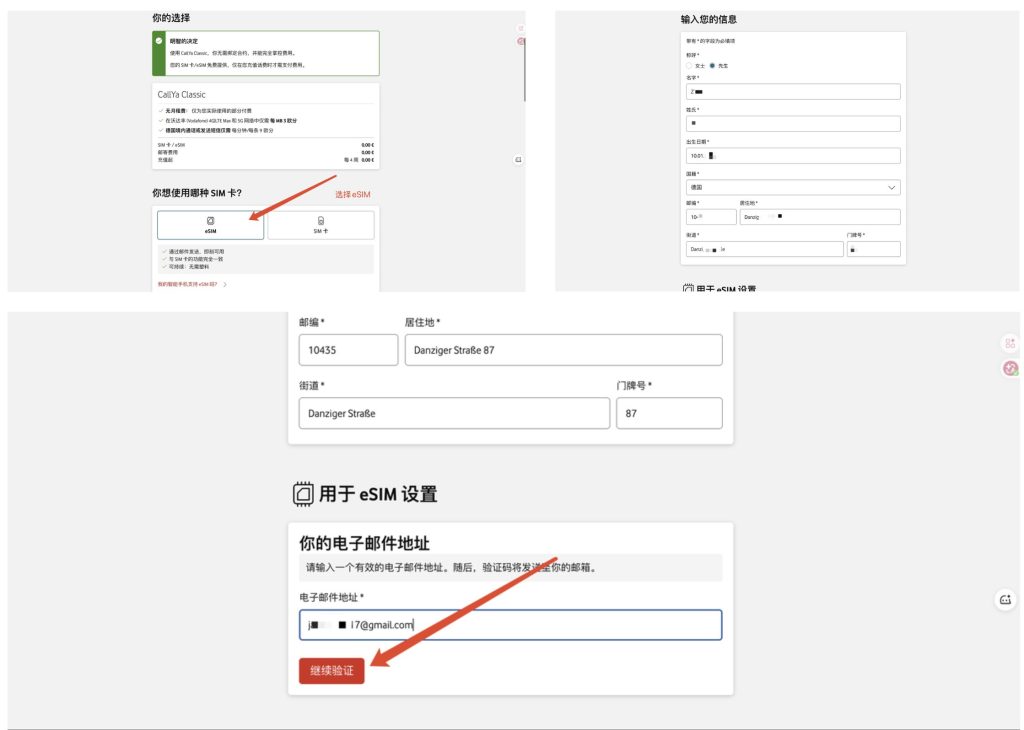Image resolution: width=1024 pixels, height=730 pixels.
Task: Click the small page icon on left panel edge
Action: (x=518, y=159)
